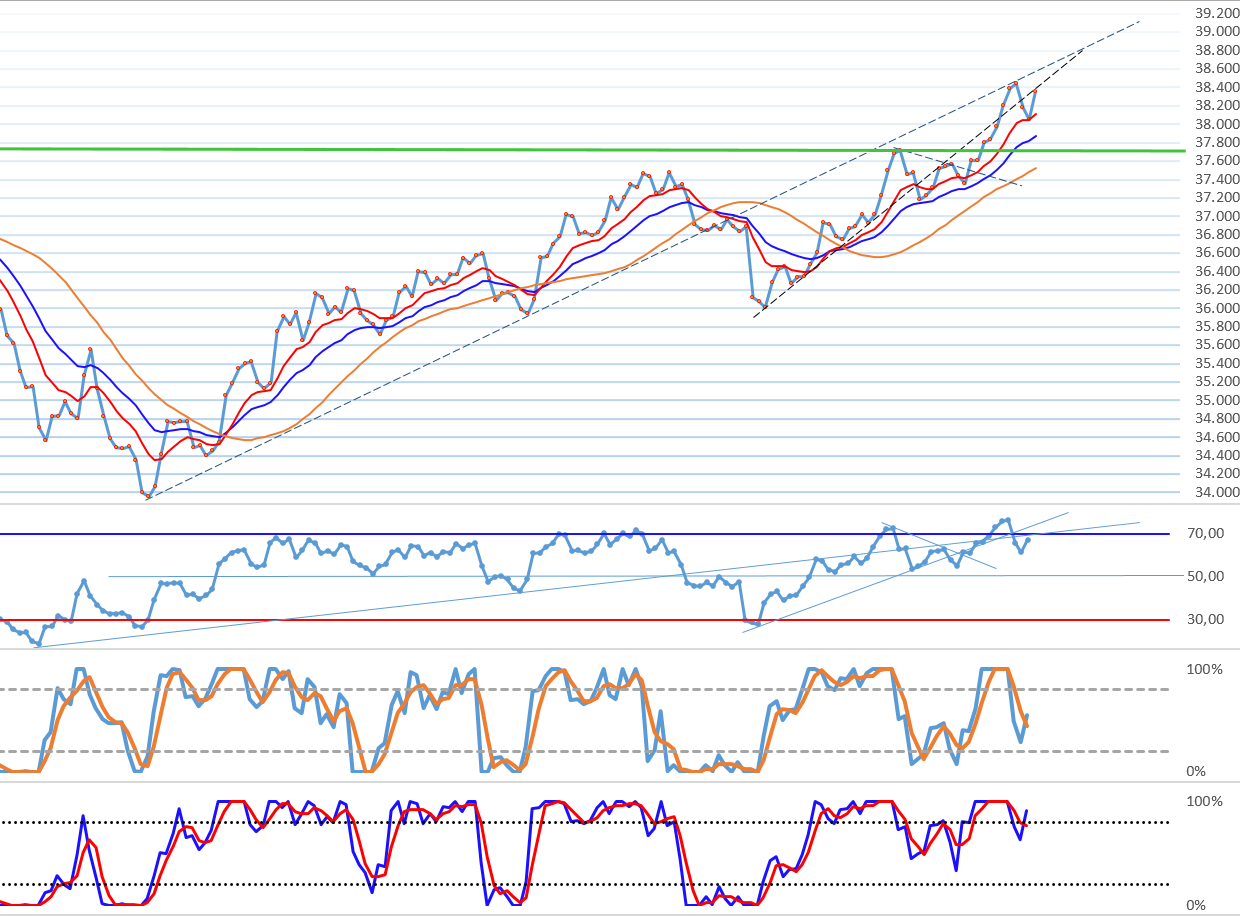The height and width of the screenshot is (916, 1240).
Task: Click the 100% label of the blue-orange stochastic panel
Action: pos(1204,669)
